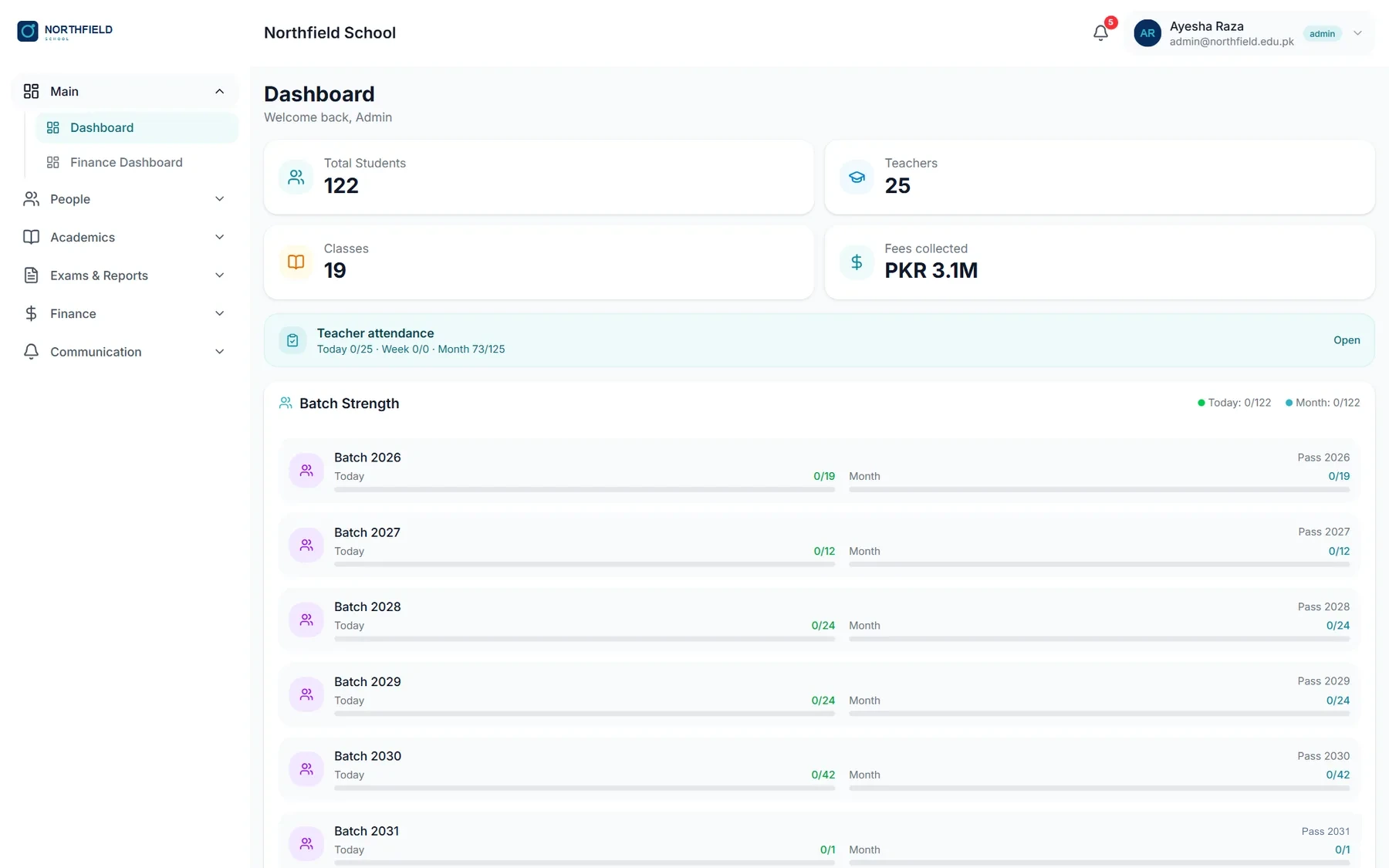Viewport: 1389px width, 868px height.
Task: Click Month: 0/122 legend
Action: [x=1322, y=403]
